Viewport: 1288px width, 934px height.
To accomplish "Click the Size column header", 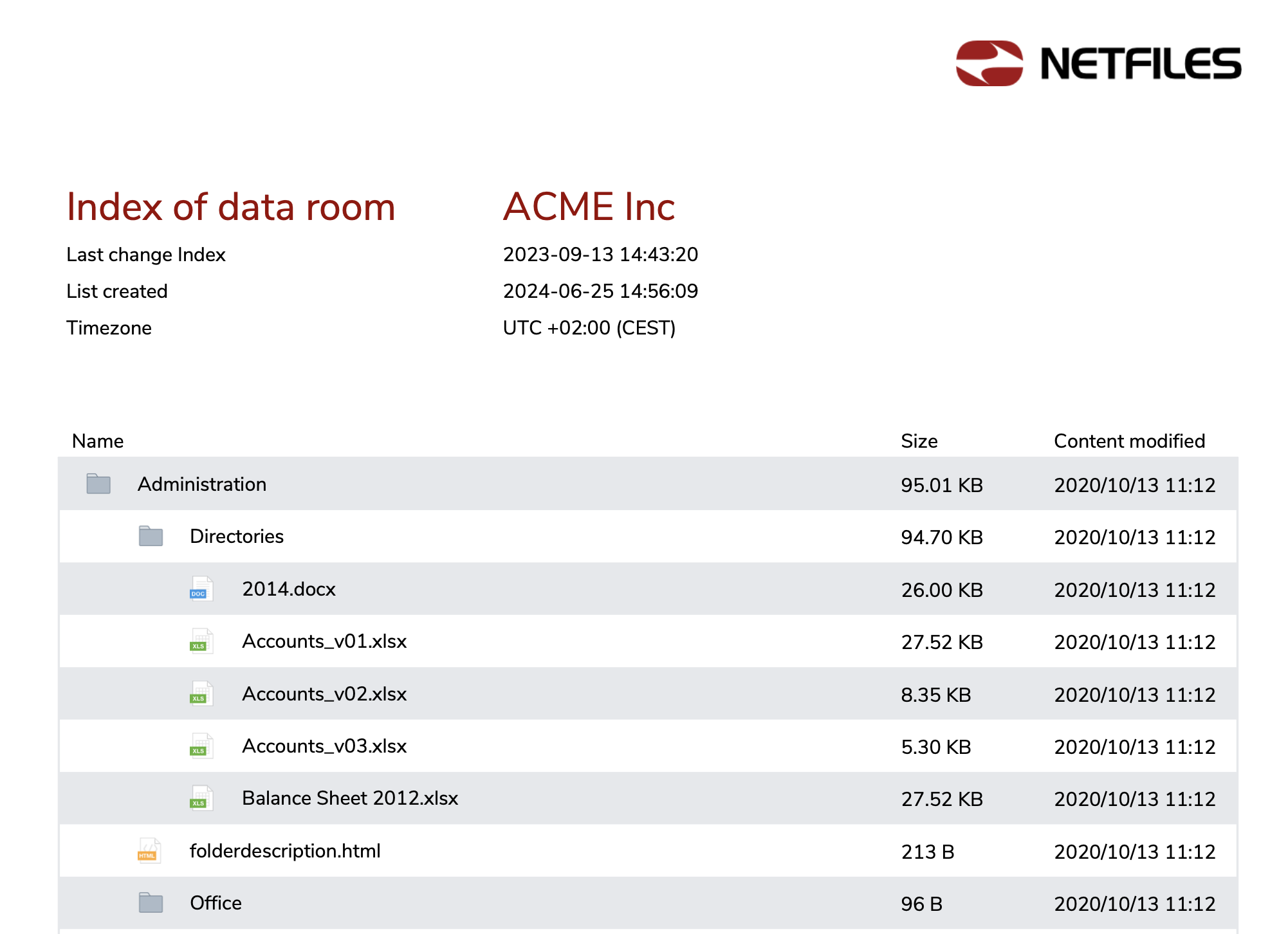I will coord(919,441).
